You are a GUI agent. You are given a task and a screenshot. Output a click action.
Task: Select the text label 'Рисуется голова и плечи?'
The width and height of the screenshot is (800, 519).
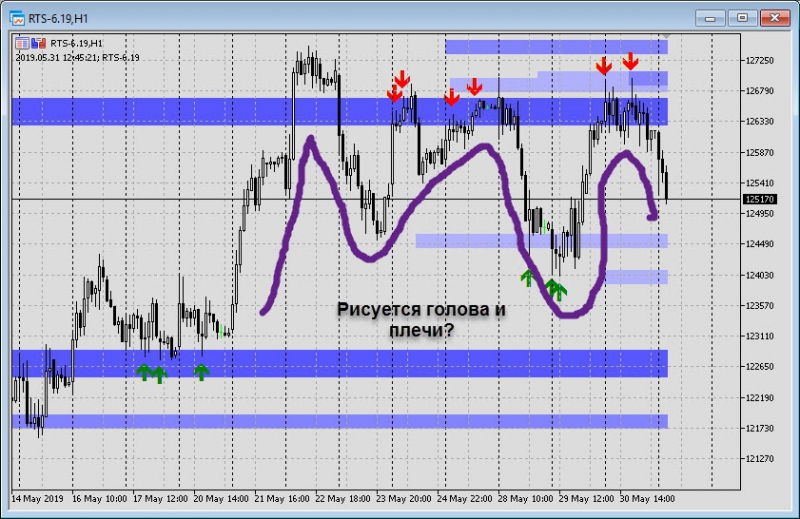click(421, 319)
